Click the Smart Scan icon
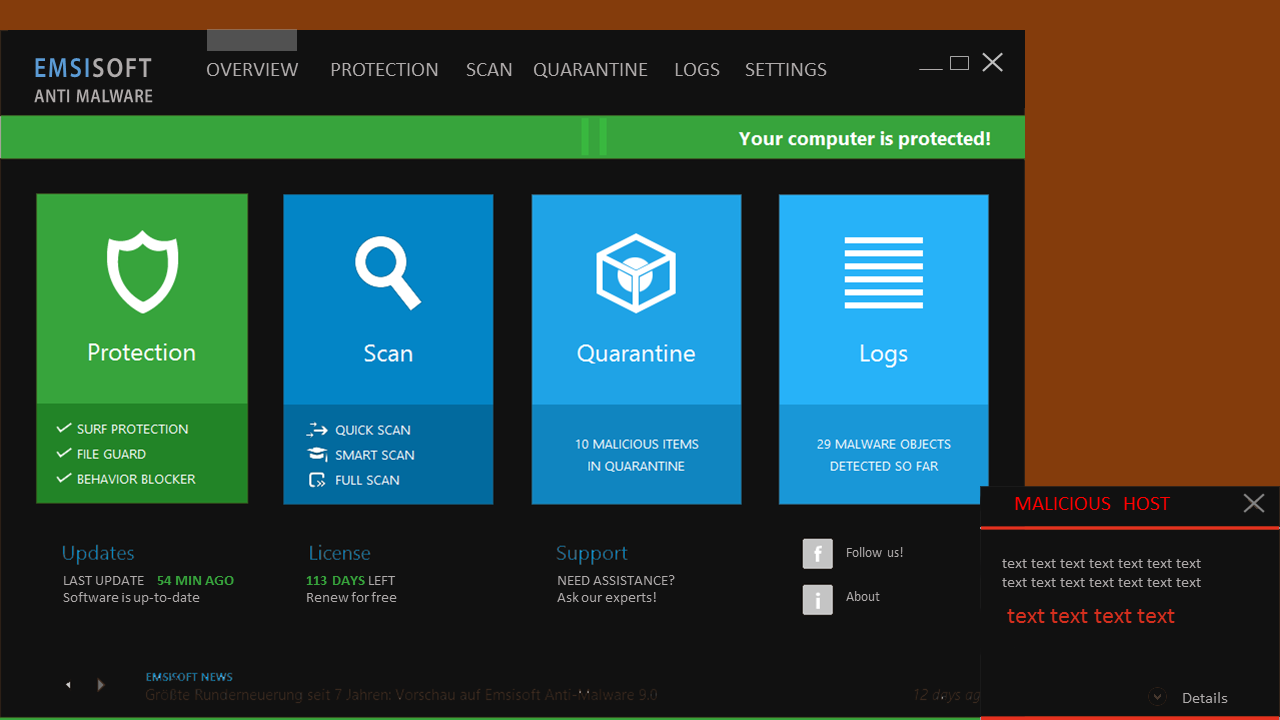The image size is (1280, 720). pyautogui.click(x=317, y=455)
